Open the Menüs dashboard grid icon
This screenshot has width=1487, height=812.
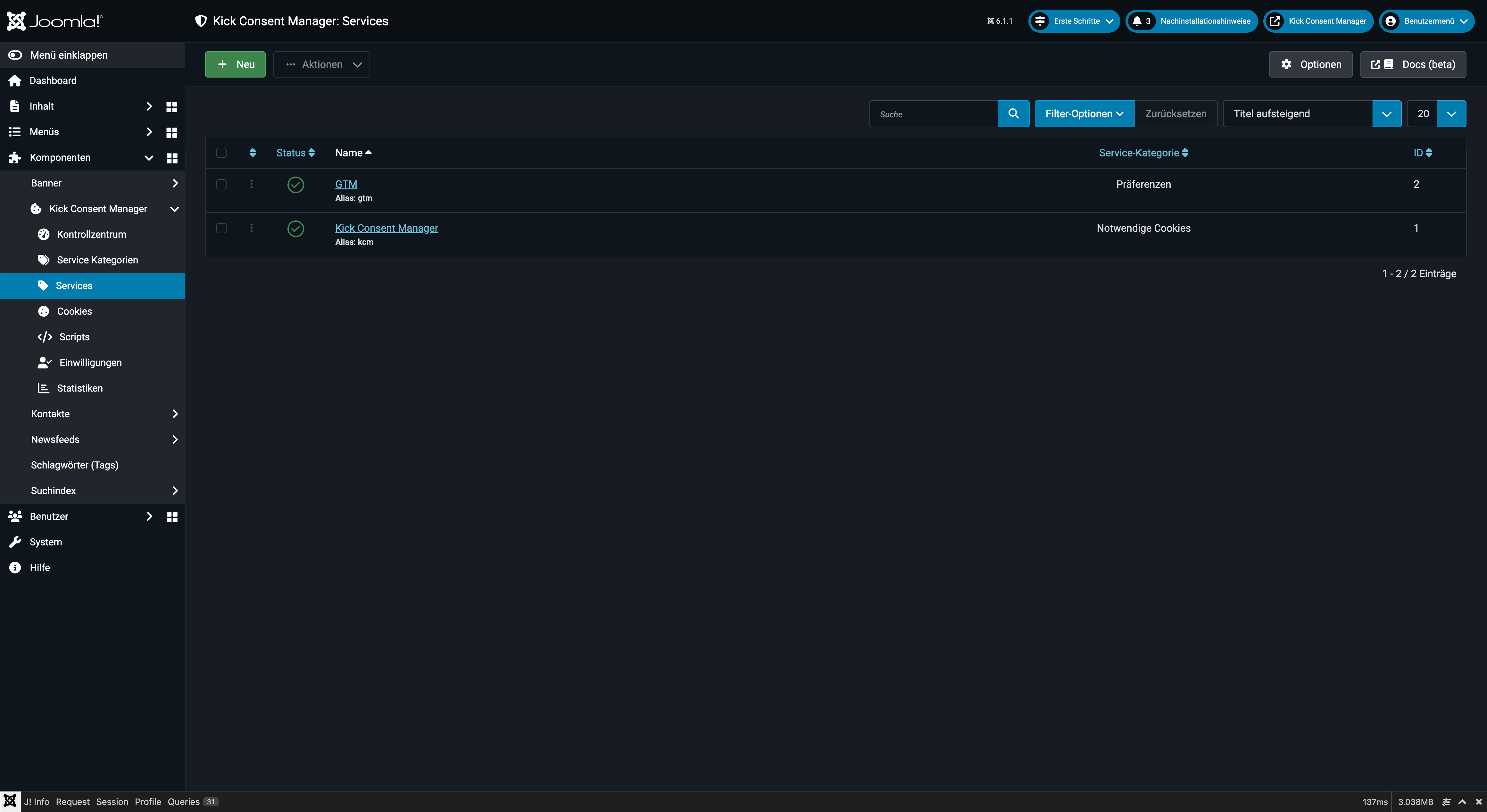[x=171, y=132]
